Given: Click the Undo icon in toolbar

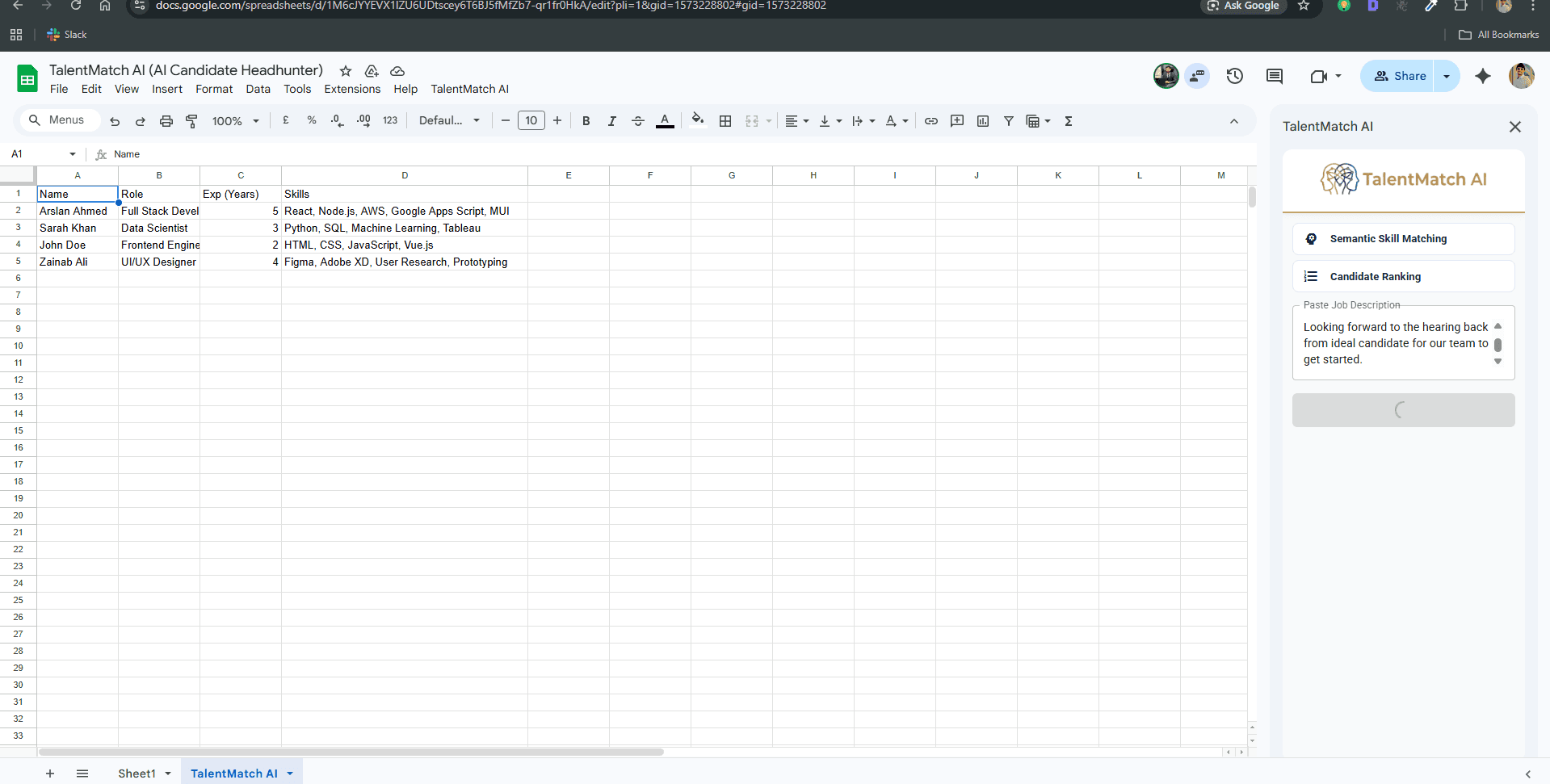Looking at the screenshot, I should 115,121.
